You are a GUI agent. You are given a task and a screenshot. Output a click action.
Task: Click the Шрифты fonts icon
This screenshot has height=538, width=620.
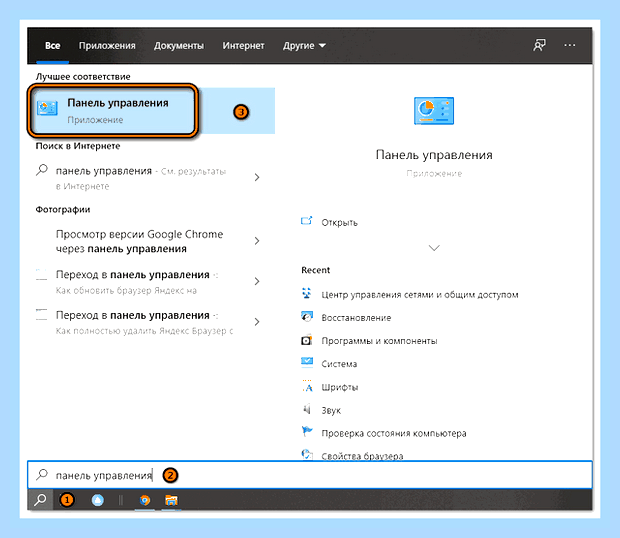click(x=307, y=386)
